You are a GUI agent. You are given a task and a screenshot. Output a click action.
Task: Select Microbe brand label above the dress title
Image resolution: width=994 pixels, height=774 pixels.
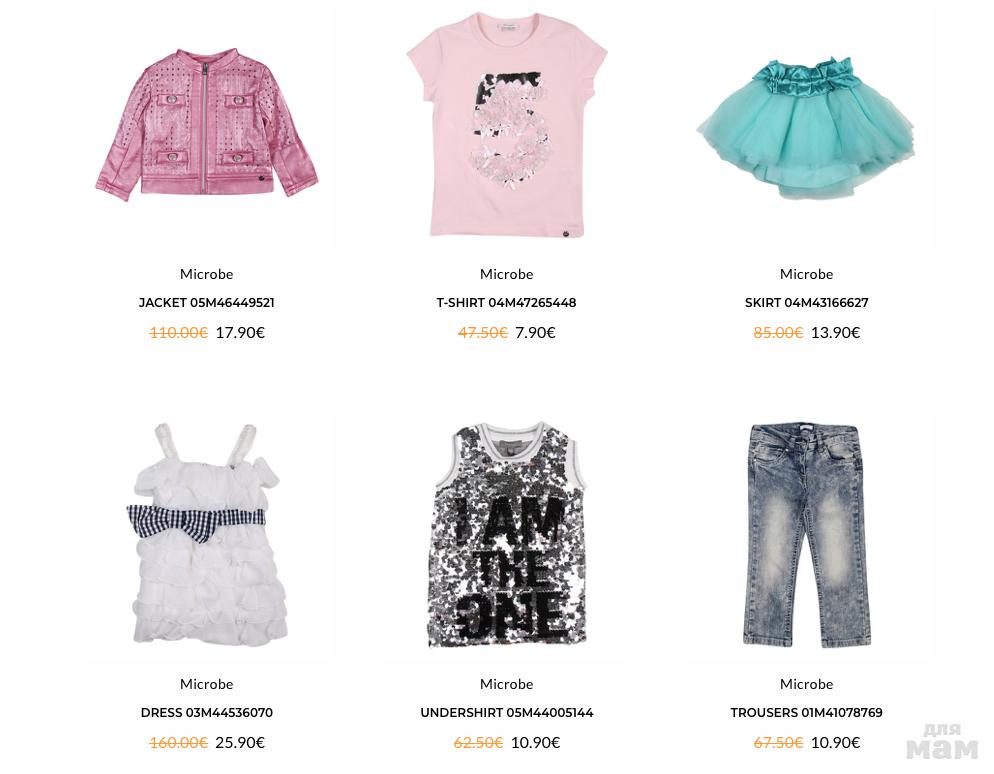click(x=207, y=684)
